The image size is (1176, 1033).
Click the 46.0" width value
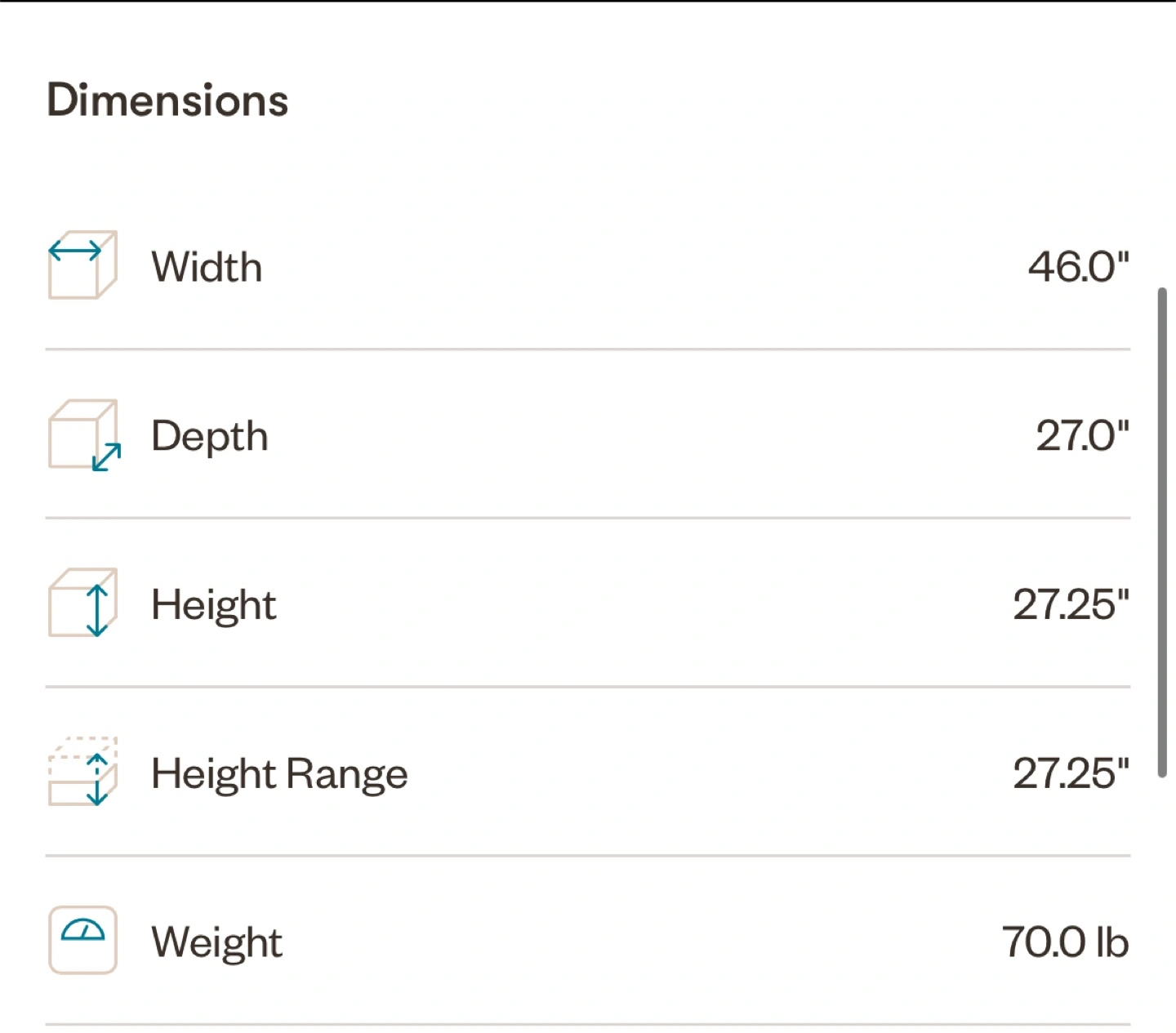tap(1078, 267)
